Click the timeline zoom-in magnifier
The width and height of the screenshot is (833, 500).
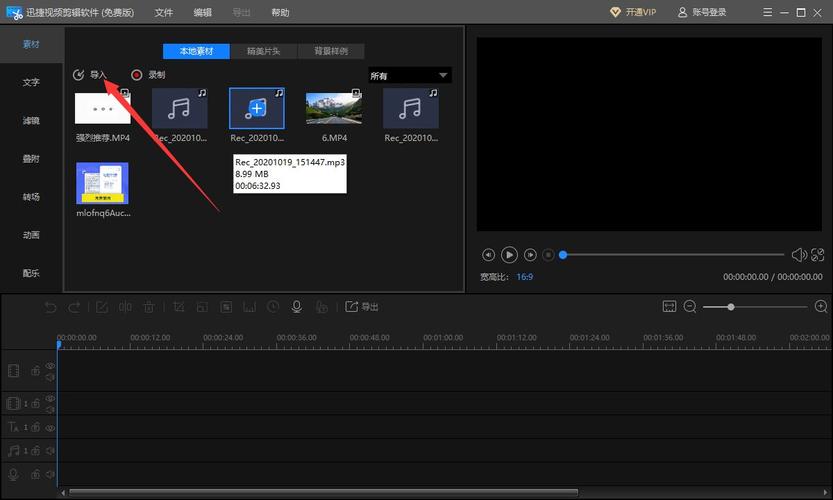[821, 307]
